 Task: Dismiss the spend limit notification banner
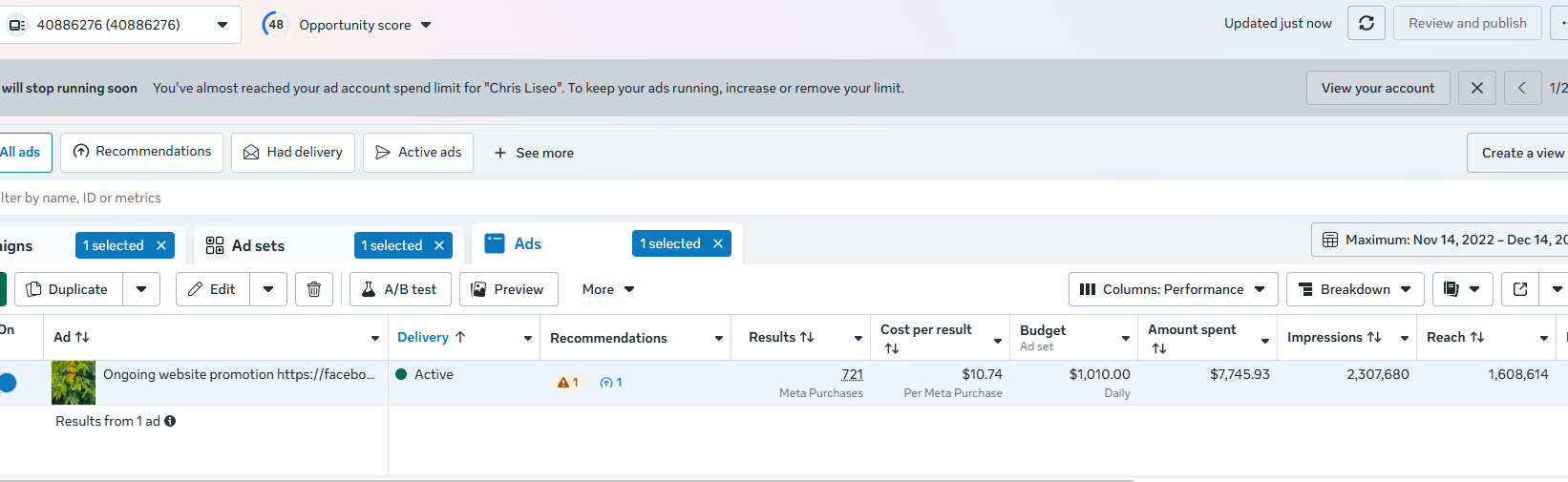[x=1476, y=88]
